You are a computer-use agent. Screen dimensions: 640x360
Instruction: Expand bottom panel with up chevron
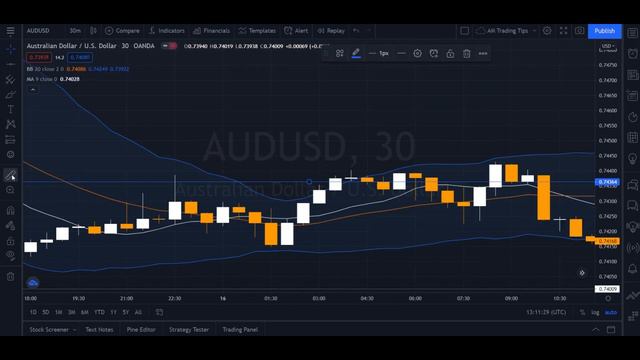[596, 329]
